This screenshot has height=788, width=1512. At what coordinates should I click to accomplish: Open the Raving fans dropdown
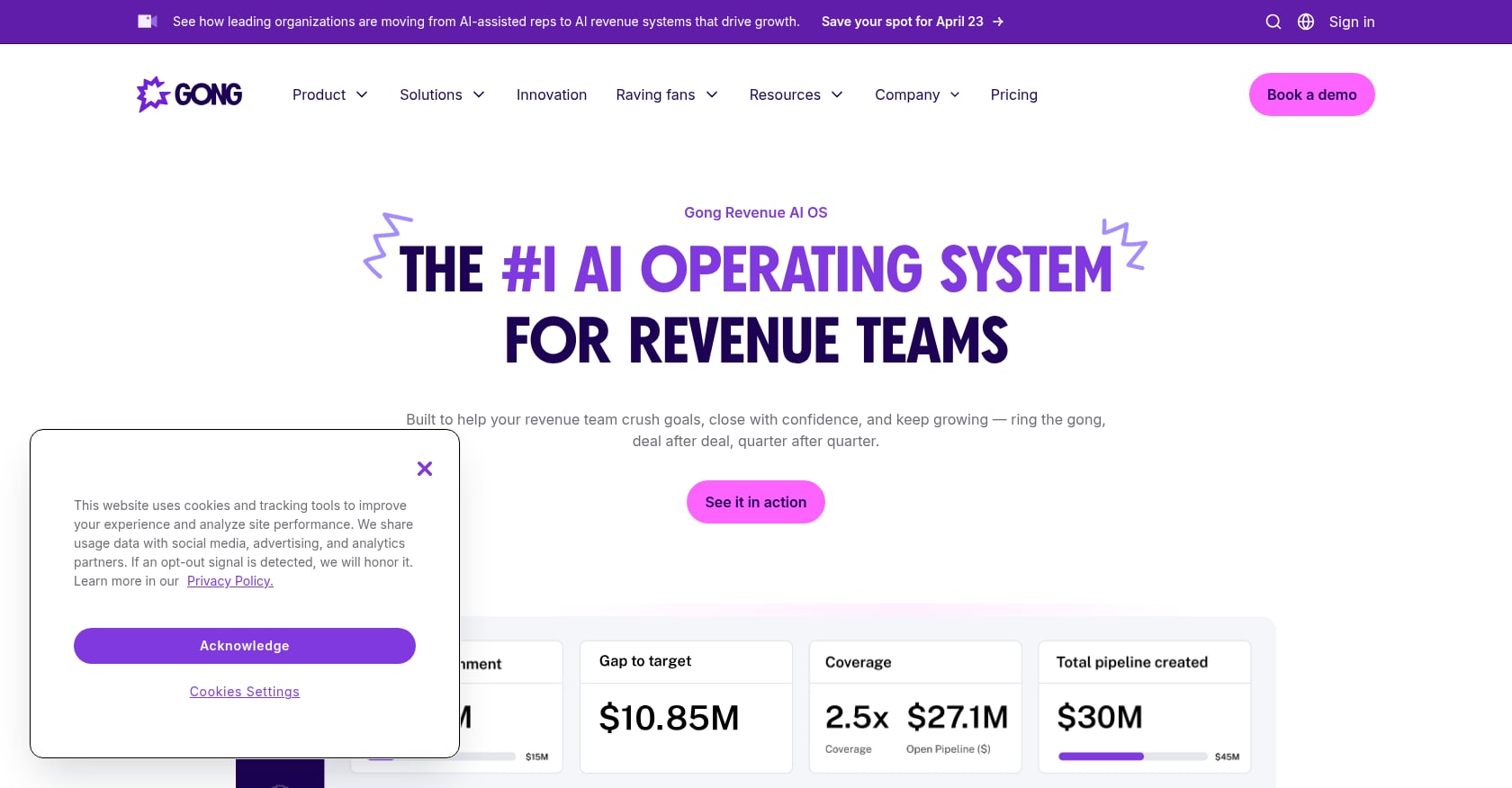[x=667, y=94]
